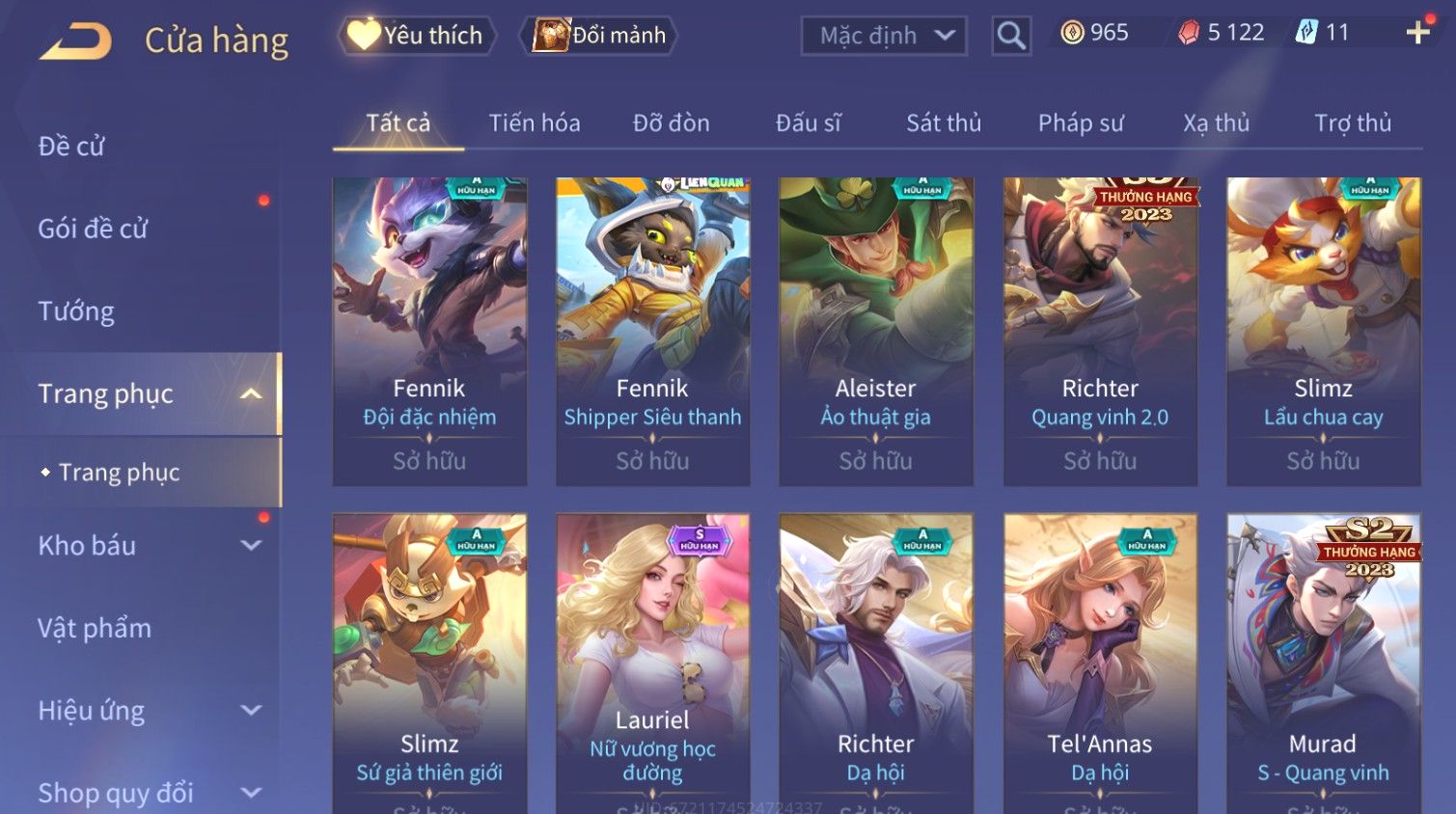Open the search magnifier icon
The image size is (1456, 814).
point(1011,36)
